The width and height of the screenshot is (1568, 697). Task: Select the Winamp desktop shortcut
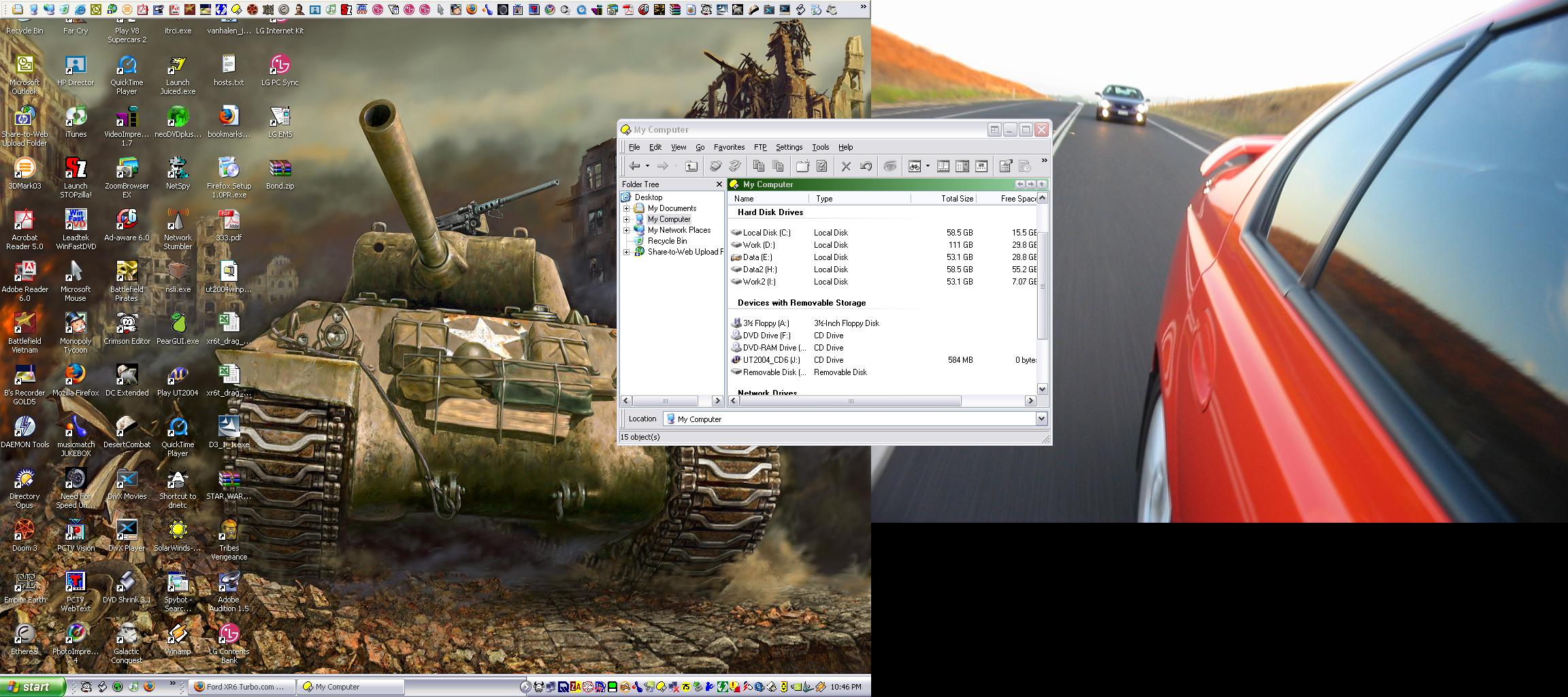(178, 639)
